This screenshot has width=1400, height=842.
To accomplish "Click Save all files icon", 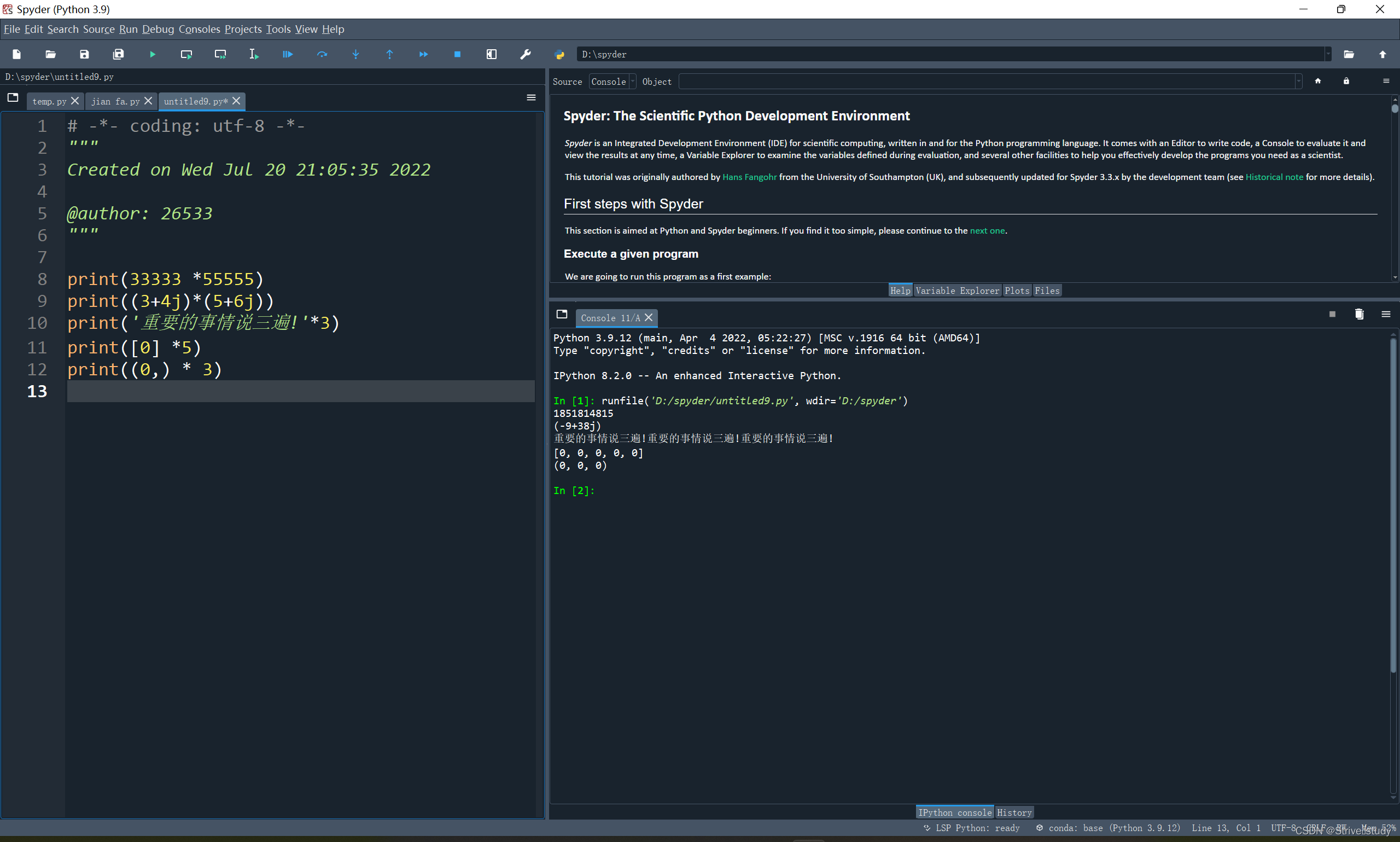I will point(118,55).
